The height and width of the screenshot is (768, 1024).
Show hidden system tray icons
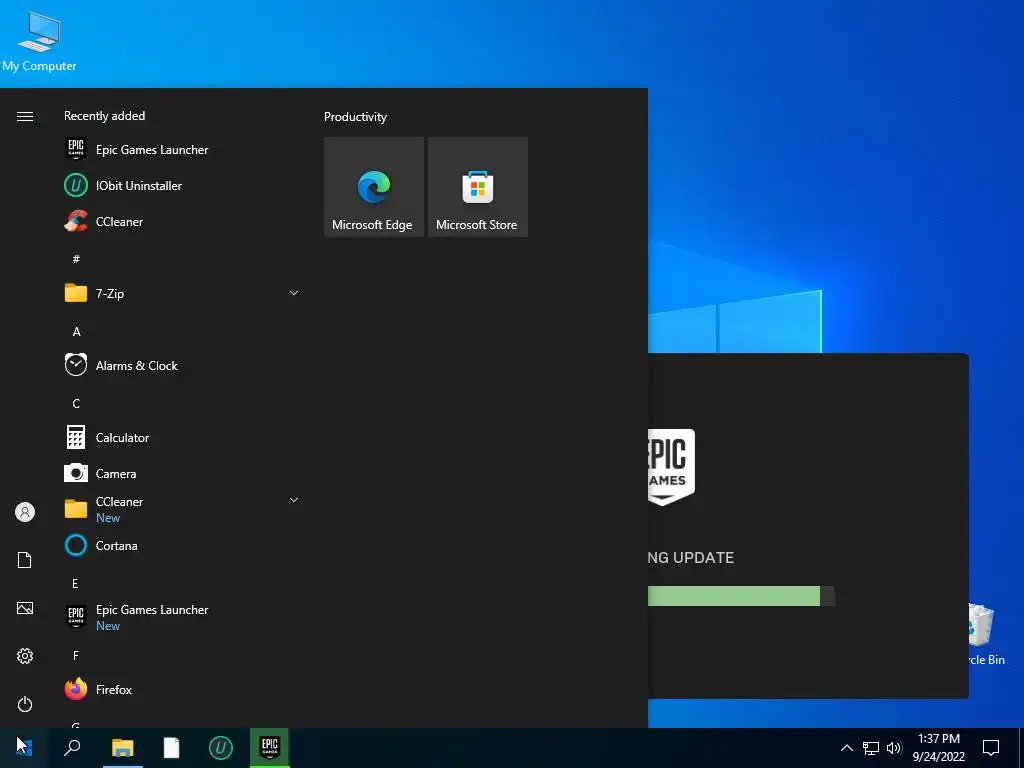click(x=846, y=748)
